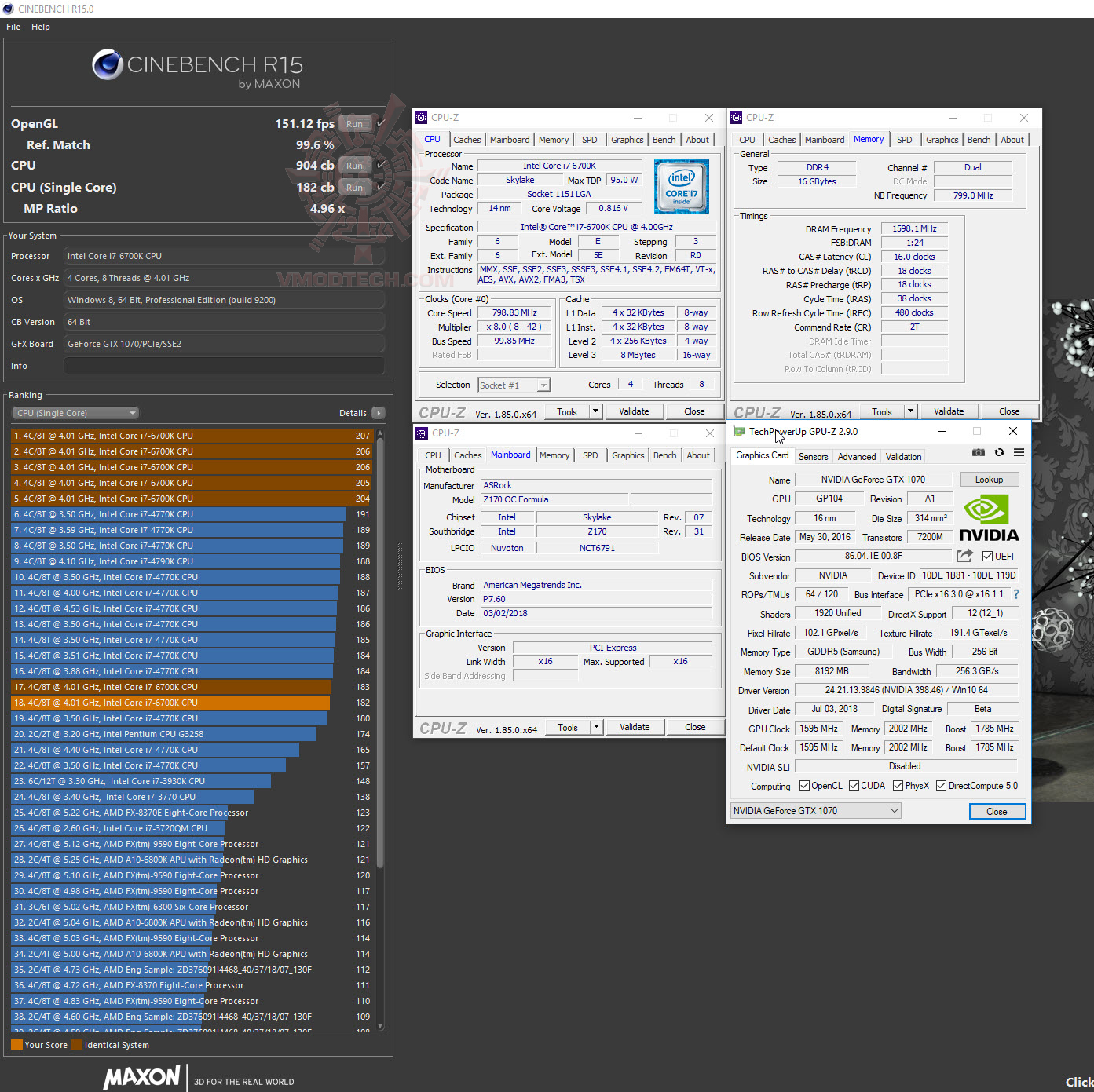Click the Processor name field in Cinebench
Screen dimensions: 1094x1092
224,256
